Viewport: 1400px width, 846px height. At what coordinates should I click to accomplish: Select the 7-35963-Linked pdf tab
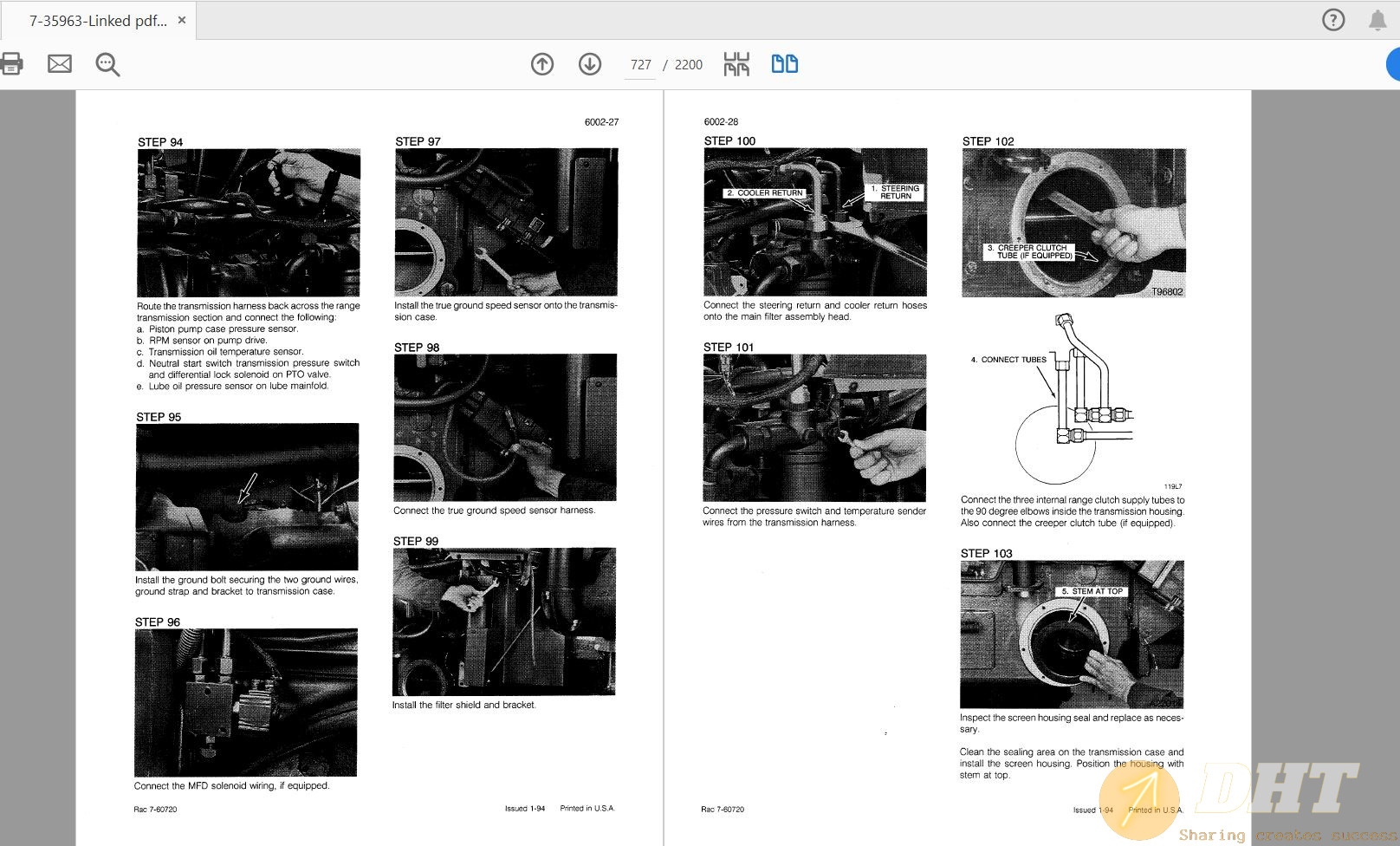pyautogui.click(x=98, y=21)
